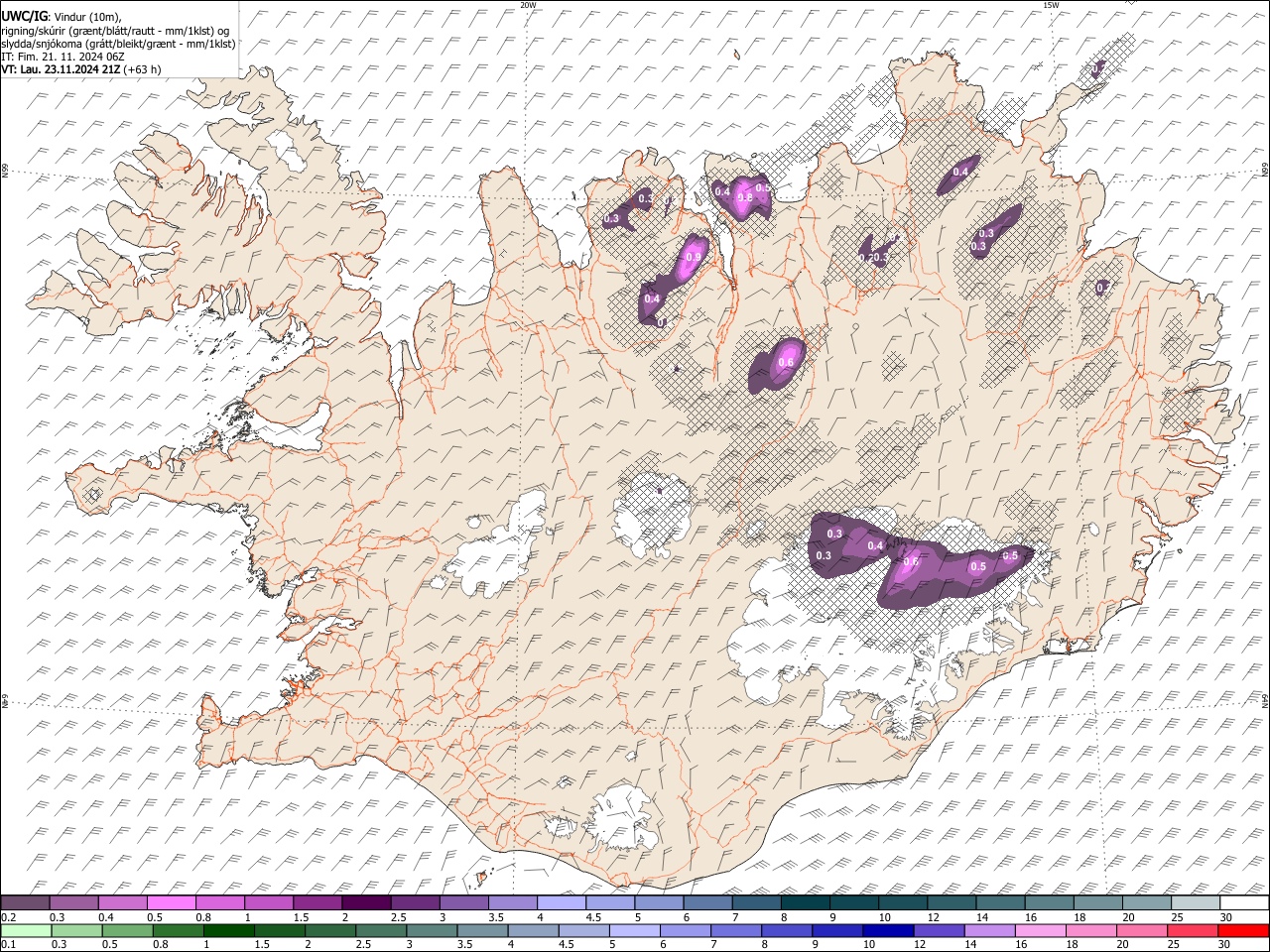Click the "0.9" snowfall value on the map
1270x952 pixels.
[x=694, y=257]
